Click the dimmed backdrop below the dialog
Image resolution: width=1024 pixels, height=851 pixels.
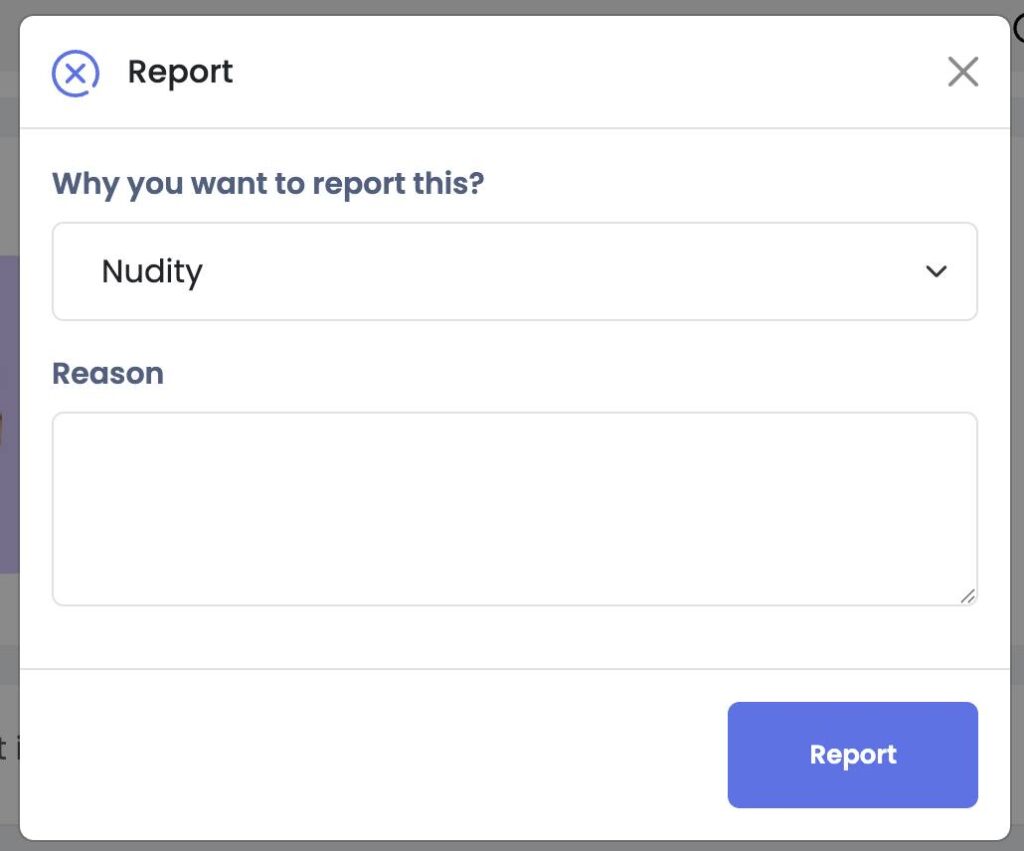(x=512, y=846)
